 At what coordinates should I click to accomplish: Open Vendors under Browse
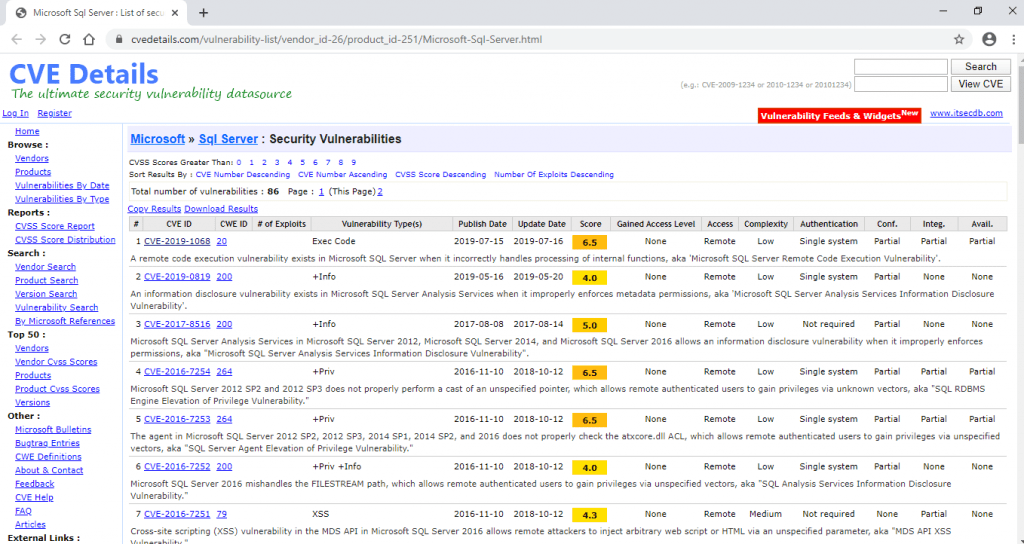[31, 158]
